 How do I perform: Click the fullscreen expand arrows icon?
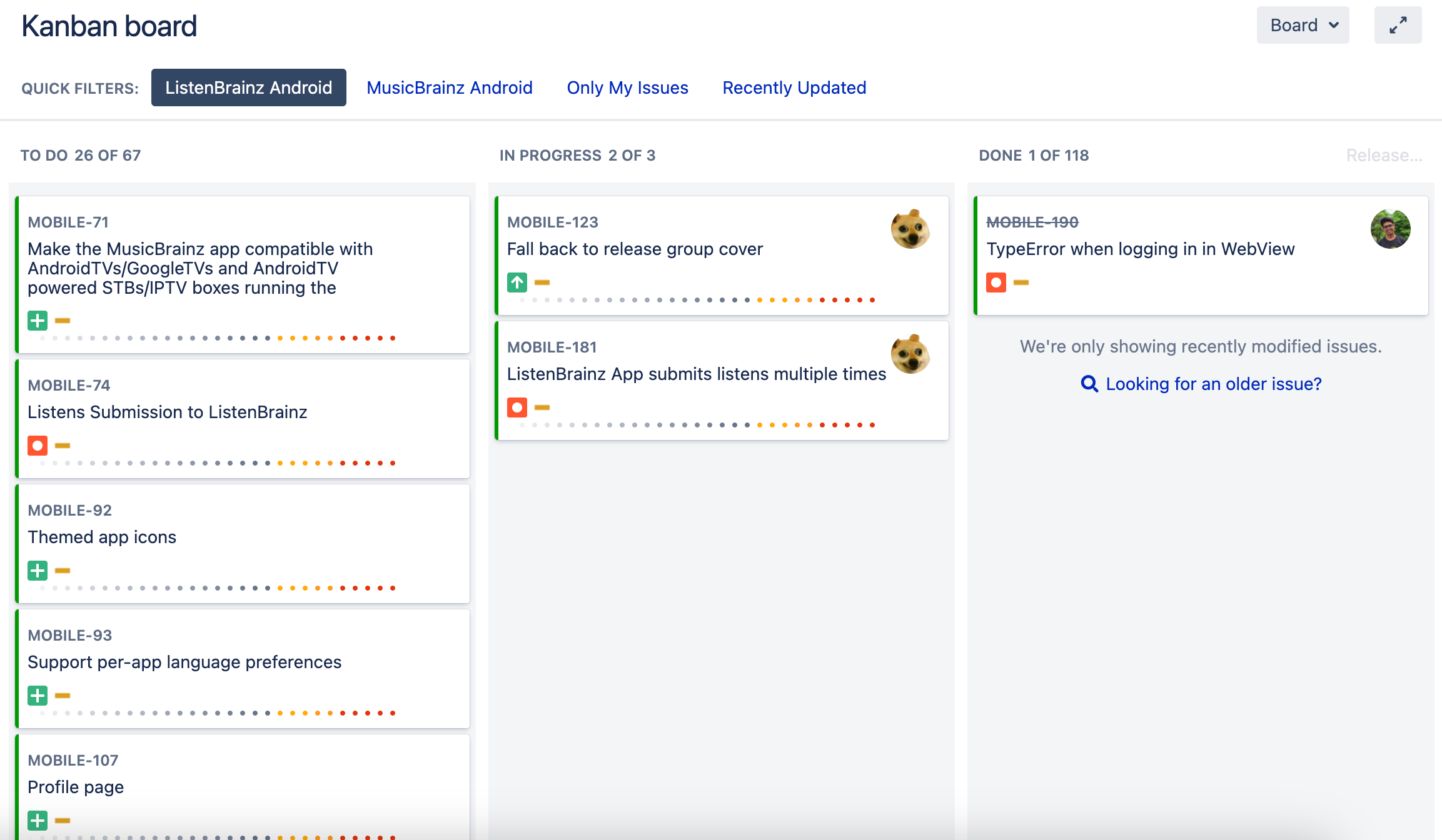tap(1398, 25)
